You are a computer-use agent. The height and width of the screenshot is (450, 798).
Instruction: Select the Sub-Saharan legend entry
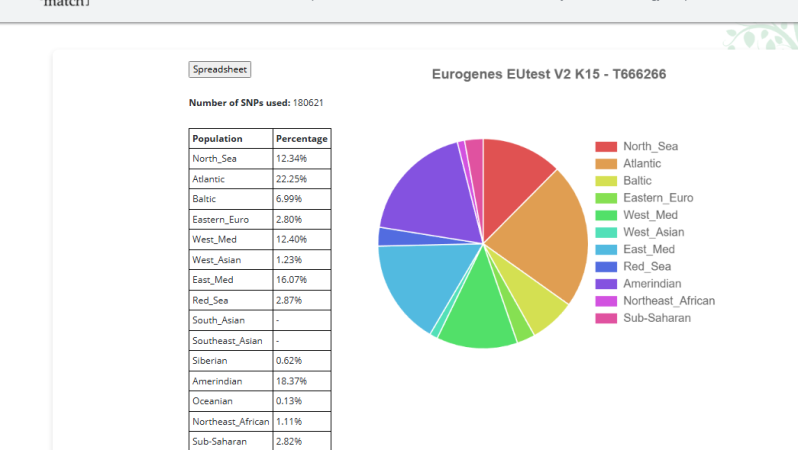(x=643, y=318)
